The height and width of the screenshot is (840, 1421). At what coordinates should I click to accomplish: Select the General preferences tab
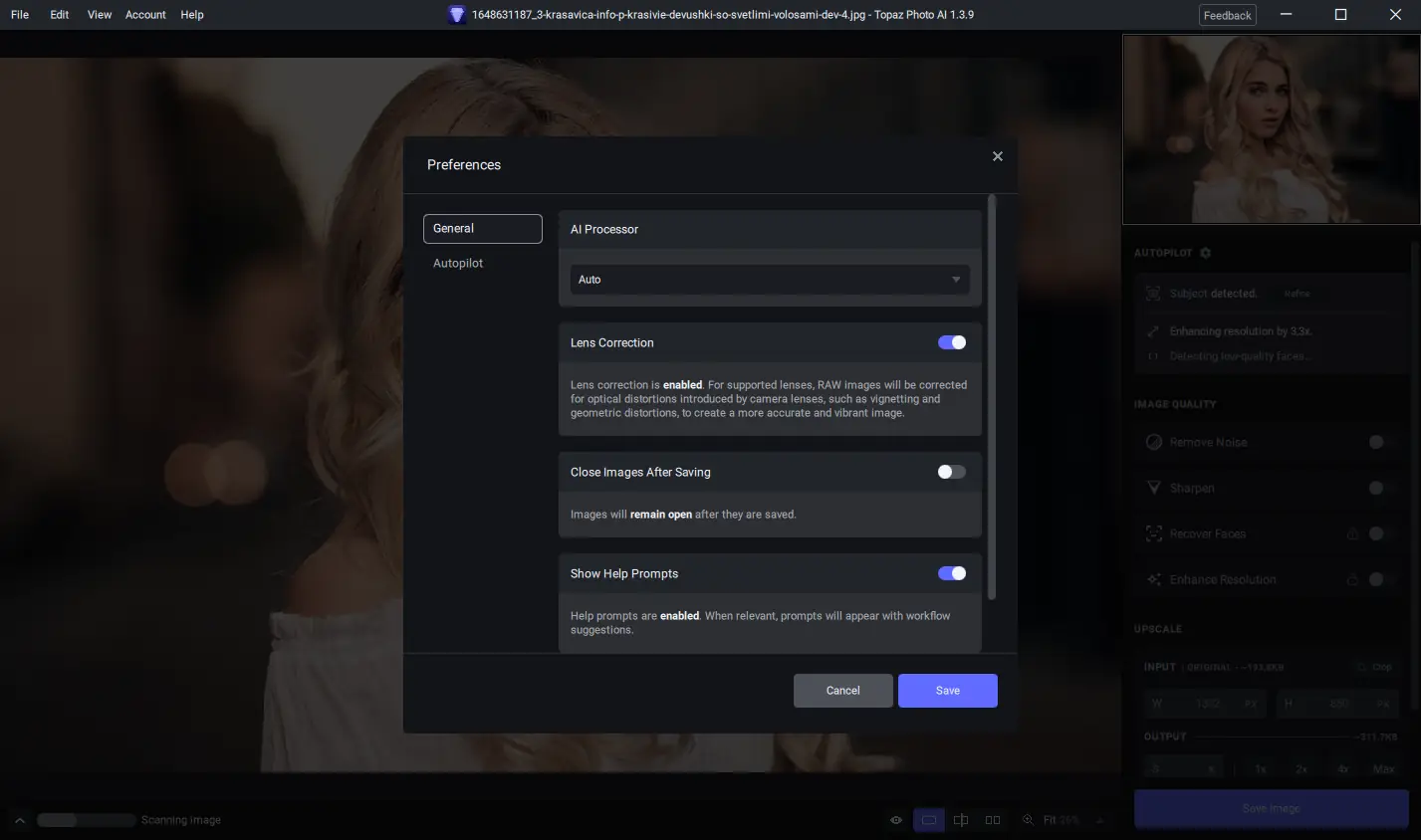pyautogui.click(x=483, y=228)
